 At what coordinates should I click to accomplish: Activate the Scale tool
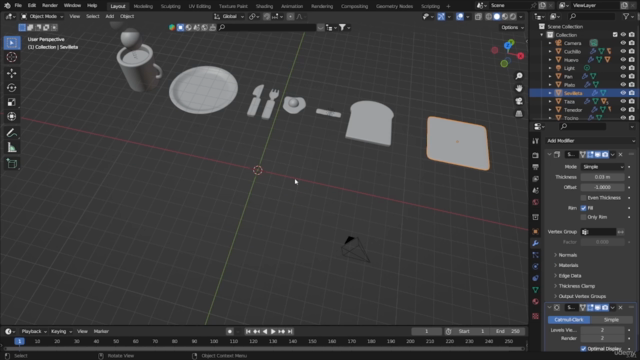pos(11,102)
